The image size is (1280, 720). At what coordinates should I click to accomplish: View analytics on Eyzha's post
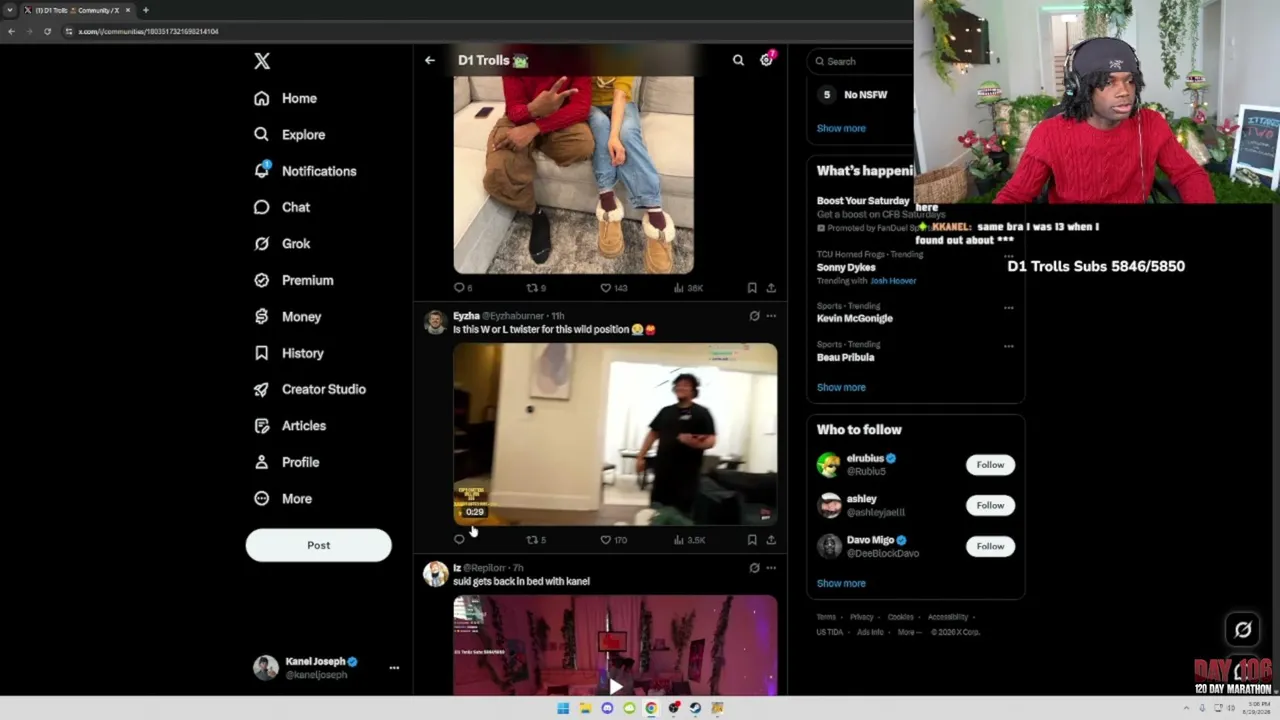(x=690, y=540)
